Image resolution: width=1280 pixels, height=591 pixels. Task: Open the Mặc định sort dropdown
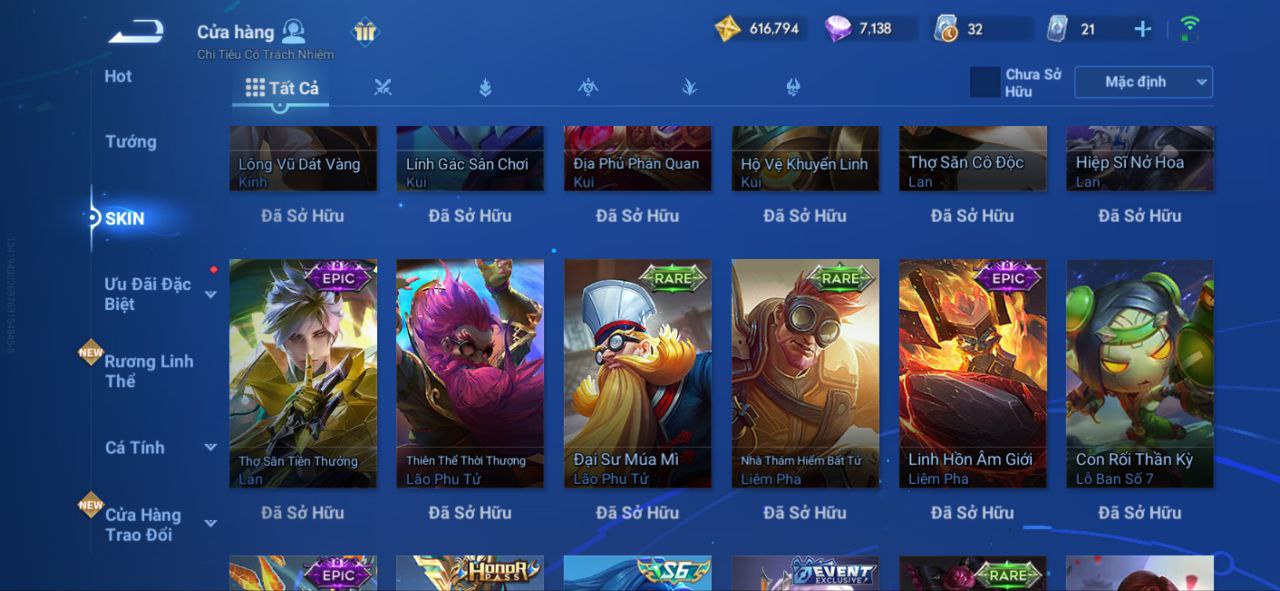(x=1143, y=82)
